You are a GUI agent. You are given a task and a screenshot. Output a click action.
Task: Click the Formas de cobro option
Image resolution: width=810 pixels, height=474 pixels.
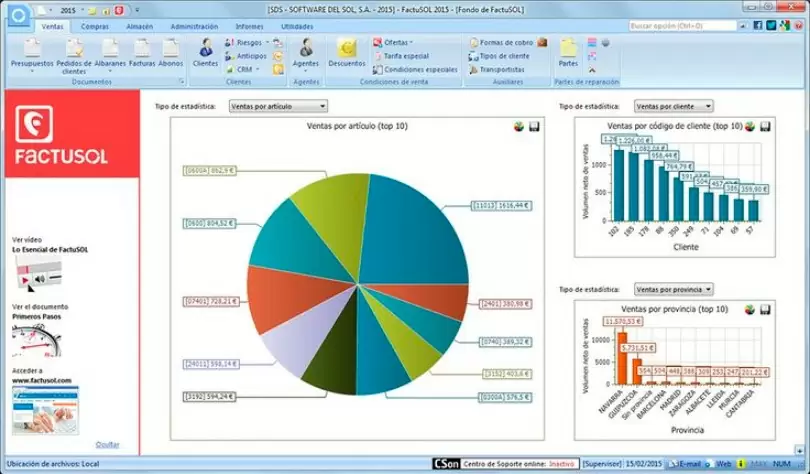pos(501,42)
